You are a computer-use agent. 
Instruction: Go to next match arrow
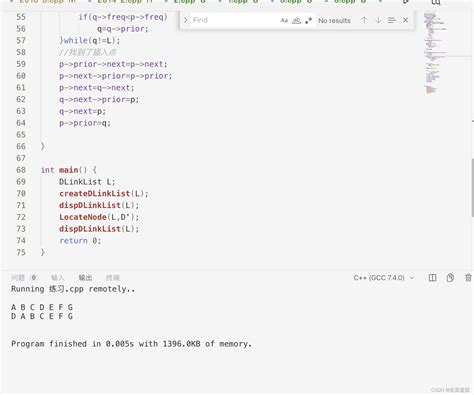pos(378,20)
